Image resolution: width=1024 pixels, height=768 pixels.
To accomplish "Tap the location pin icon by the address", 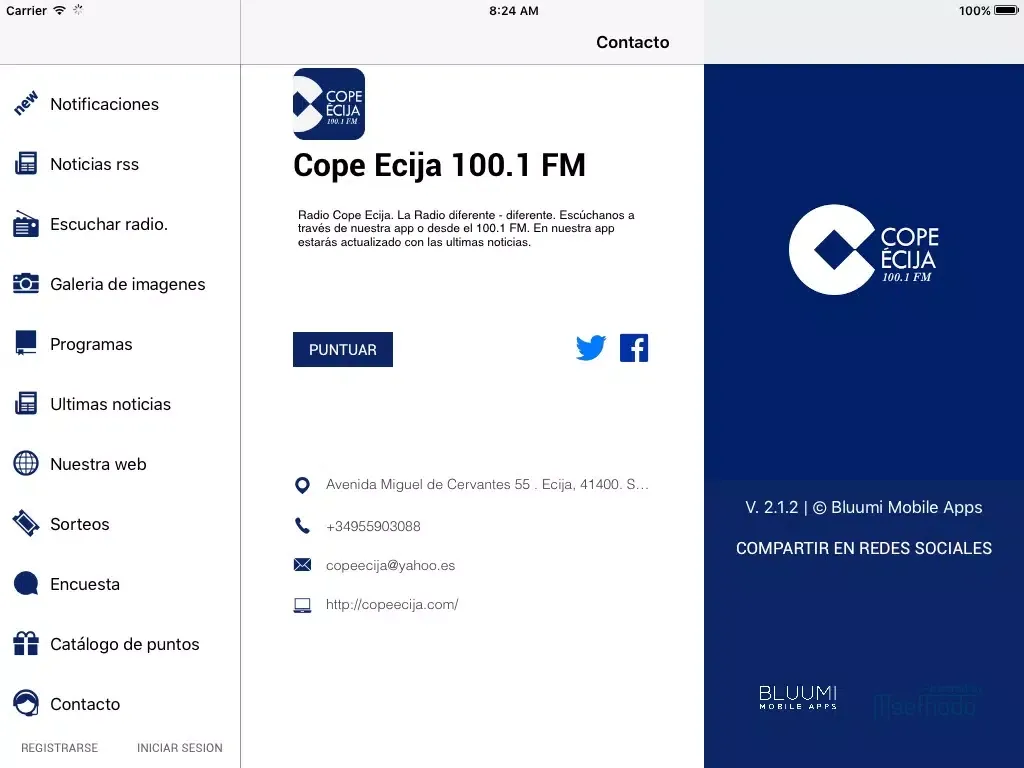I will (302, 485).
